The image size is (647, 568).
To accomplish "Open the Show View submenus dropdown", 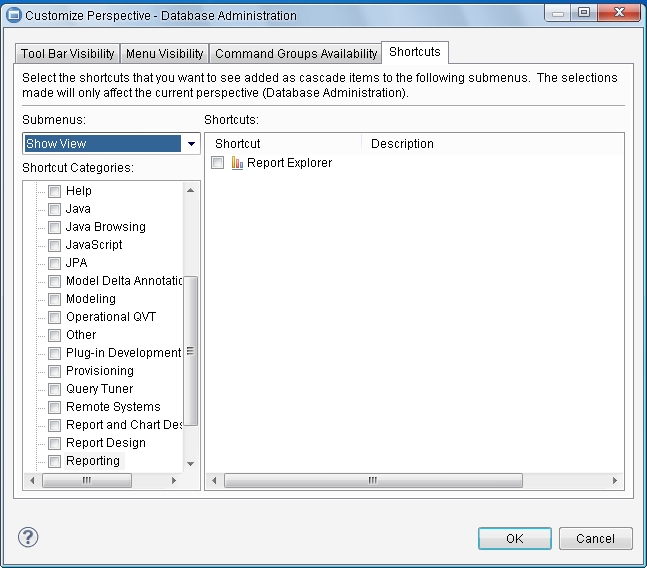I will pyautogui.click(x=191, y=144).
